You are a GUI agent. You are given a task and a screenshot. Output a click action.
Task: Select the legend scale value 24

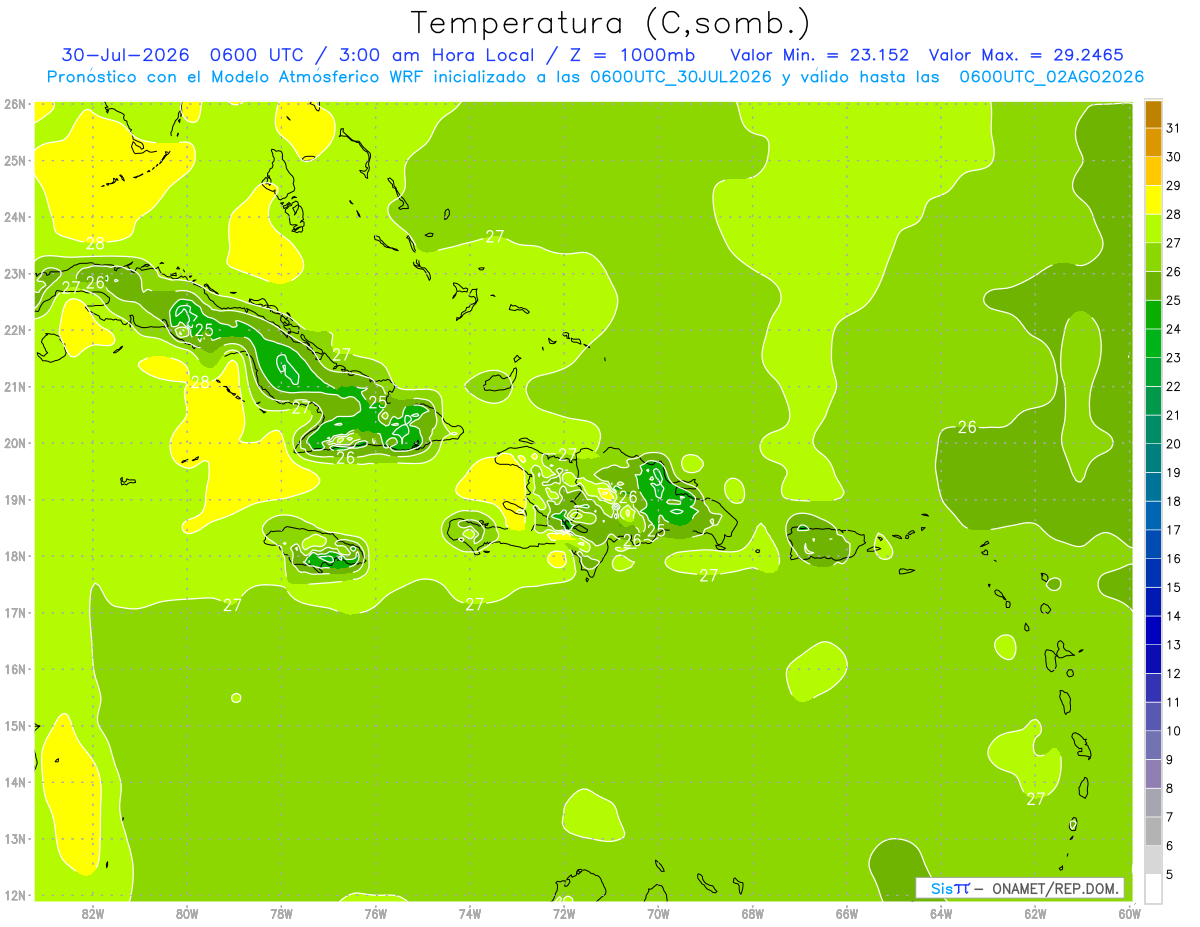click(1173, 329)
